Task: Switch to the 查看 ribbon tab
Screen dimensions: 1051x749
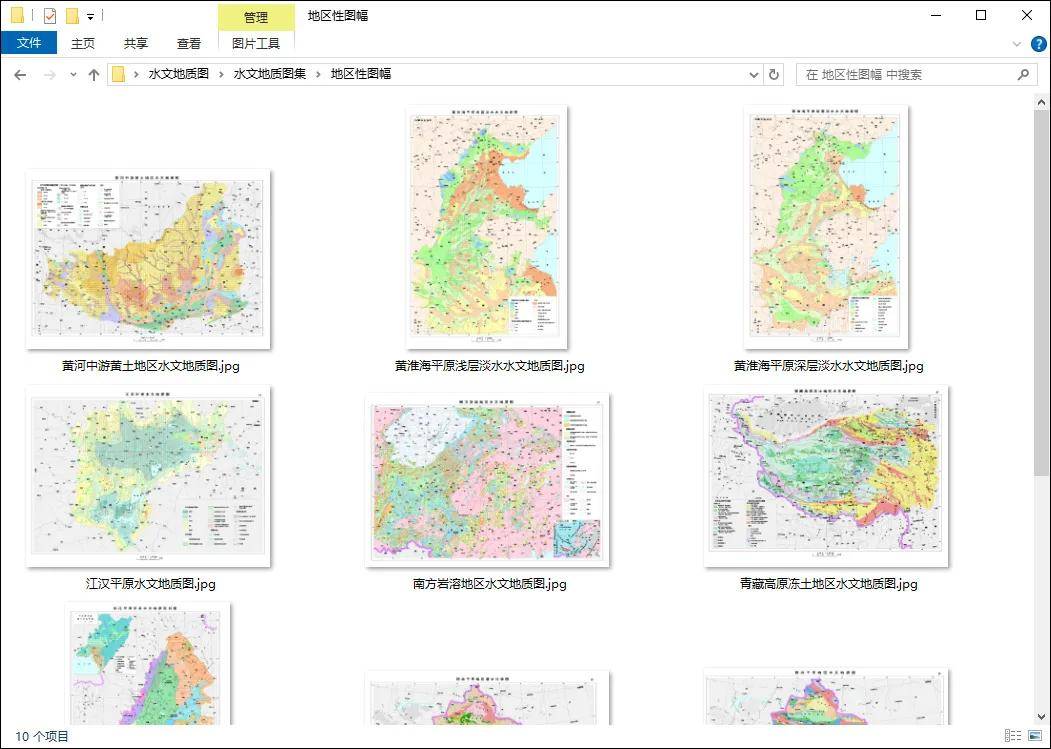Action: [x=189, y=43]
